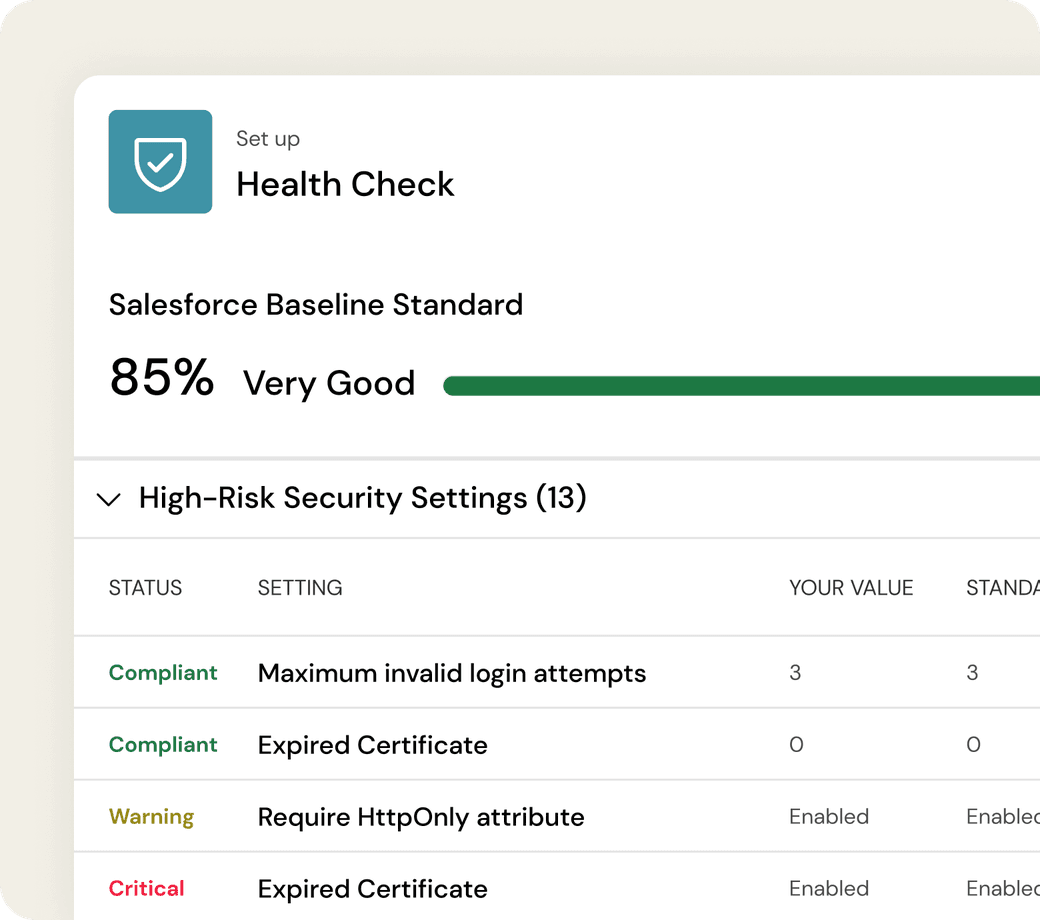Click the SETTING column header

click(x=300, y=588)
